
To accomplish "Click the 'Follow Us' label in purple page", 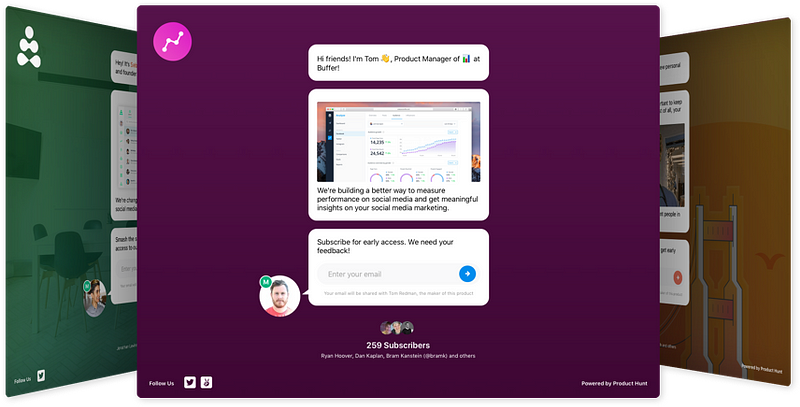I will (x=161, y=384).
